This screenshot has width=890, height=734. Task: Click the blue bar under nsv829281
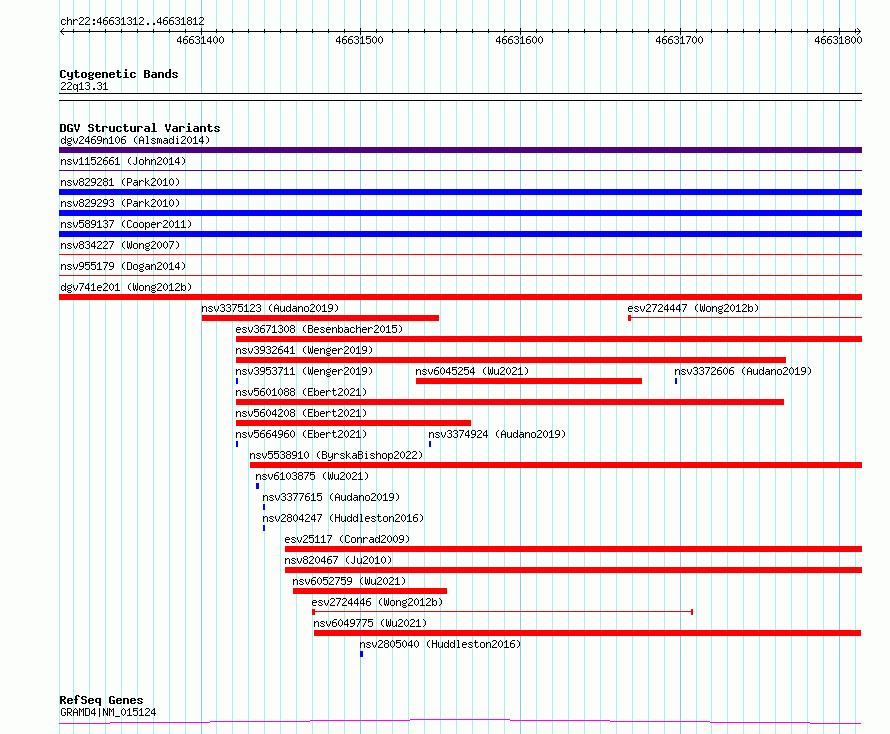(460, 192)
